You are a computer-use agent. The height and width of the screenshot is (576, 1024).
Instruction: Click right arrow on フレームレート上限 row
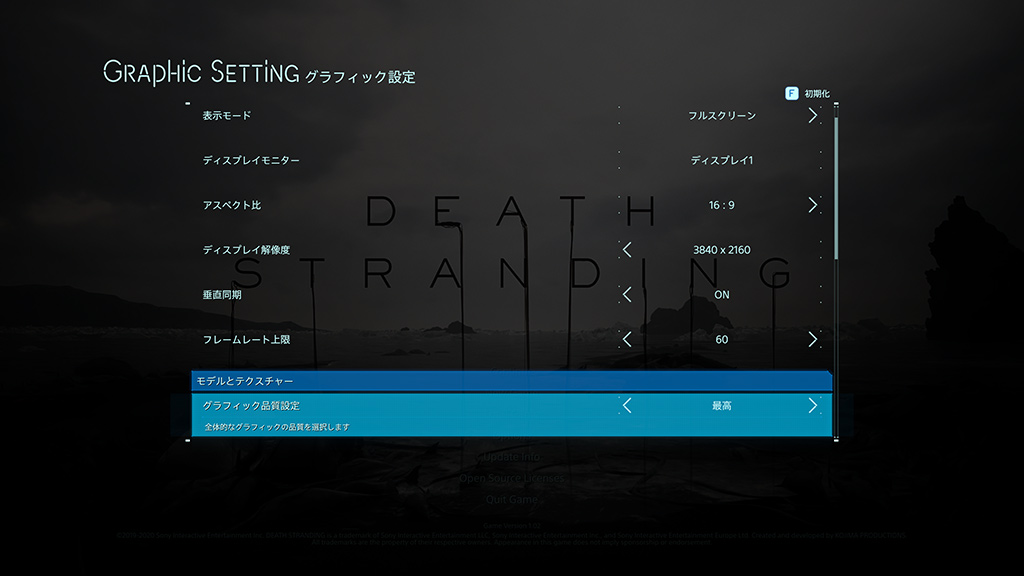coord(812,340)
